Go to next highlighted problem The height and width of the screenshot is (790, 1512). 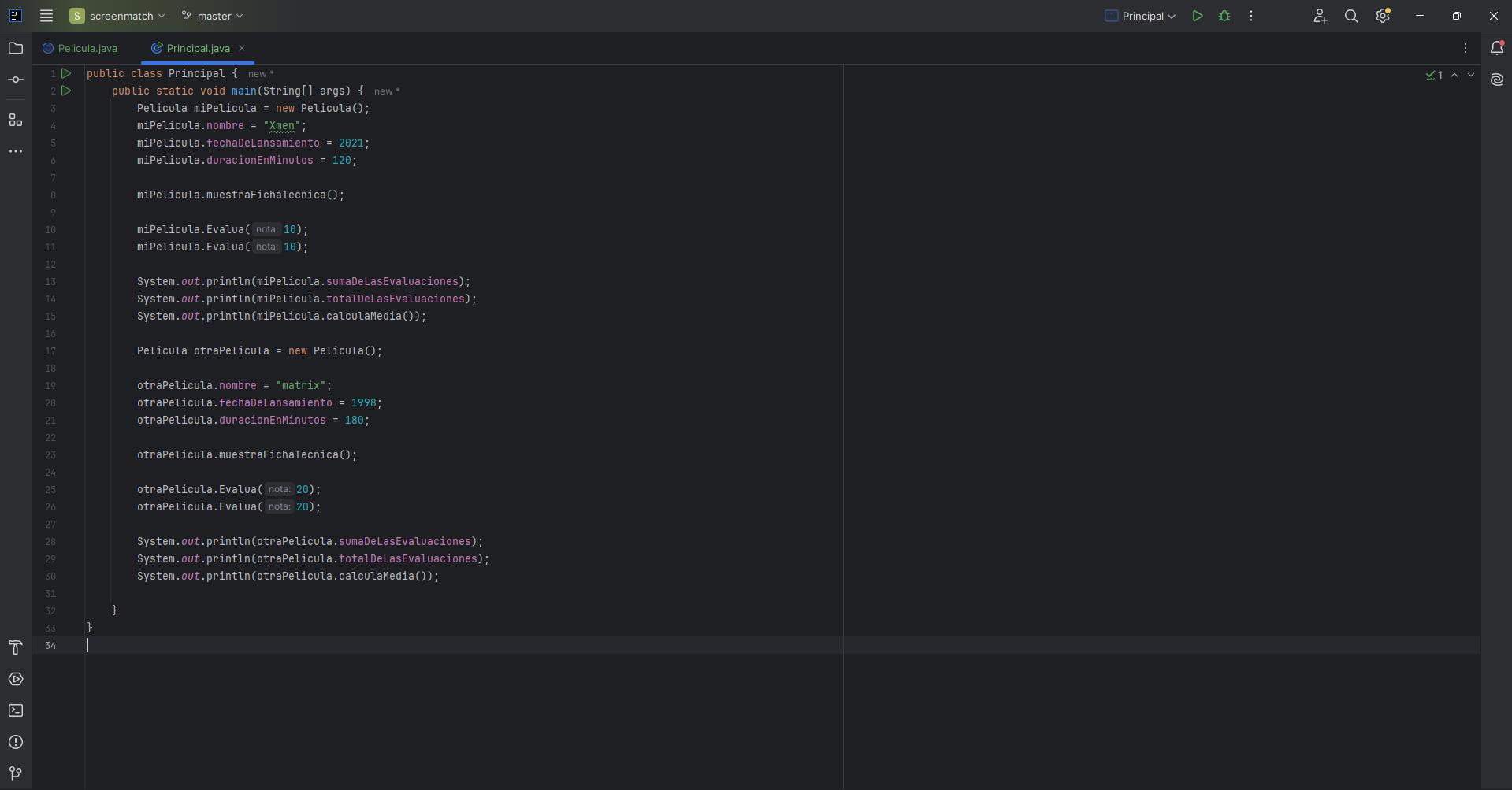pos(1471,75)
